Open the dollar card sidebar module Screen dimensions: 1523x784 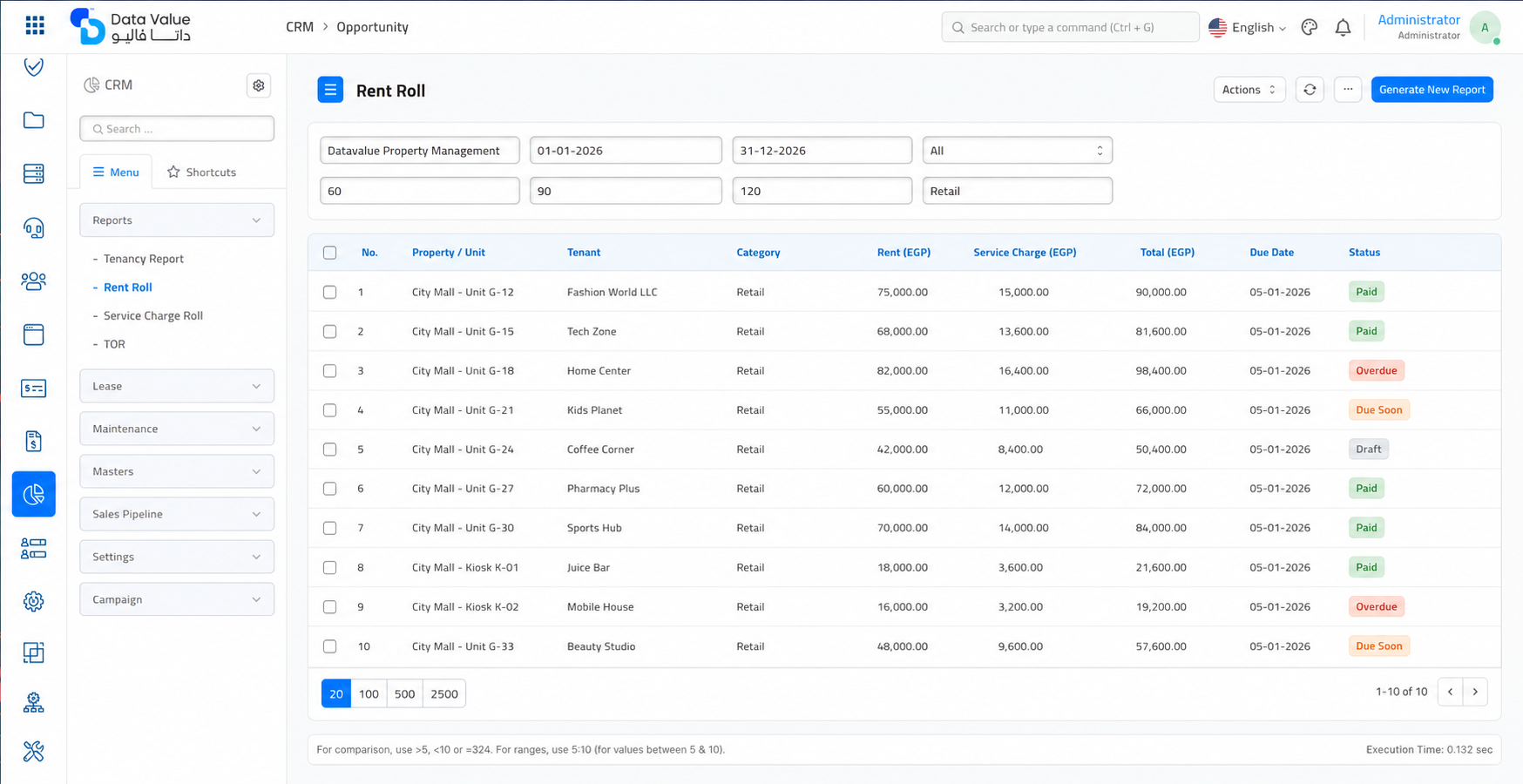34,388
